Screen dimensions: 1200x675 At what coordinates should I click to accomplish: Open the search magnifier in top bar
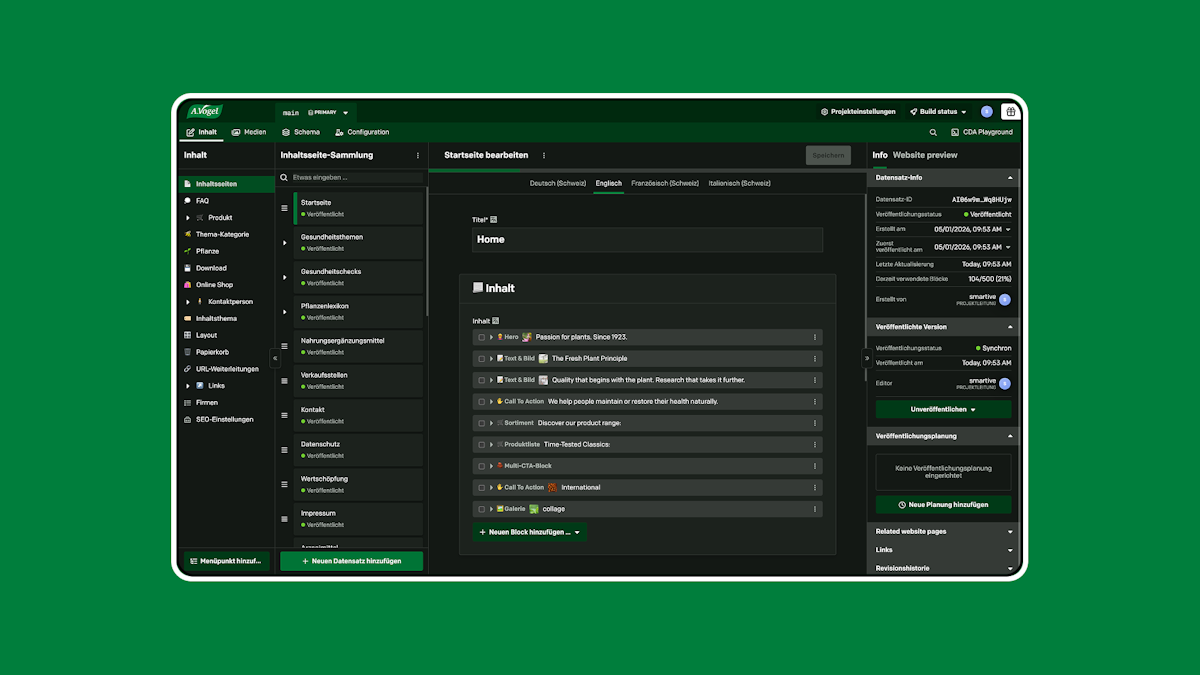934,132
